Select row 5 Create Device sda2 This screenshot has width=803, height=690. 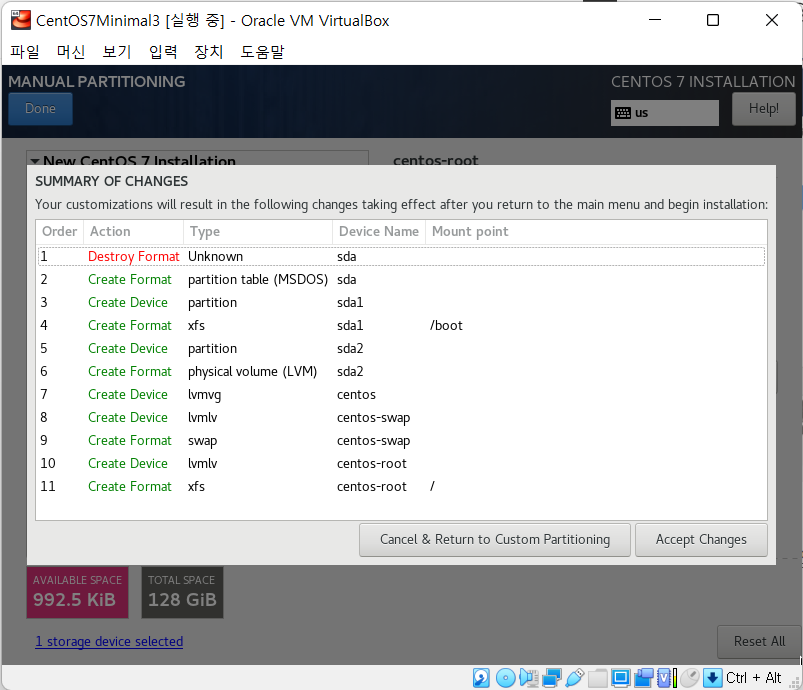pyautogui.click(x=402, y=348)
